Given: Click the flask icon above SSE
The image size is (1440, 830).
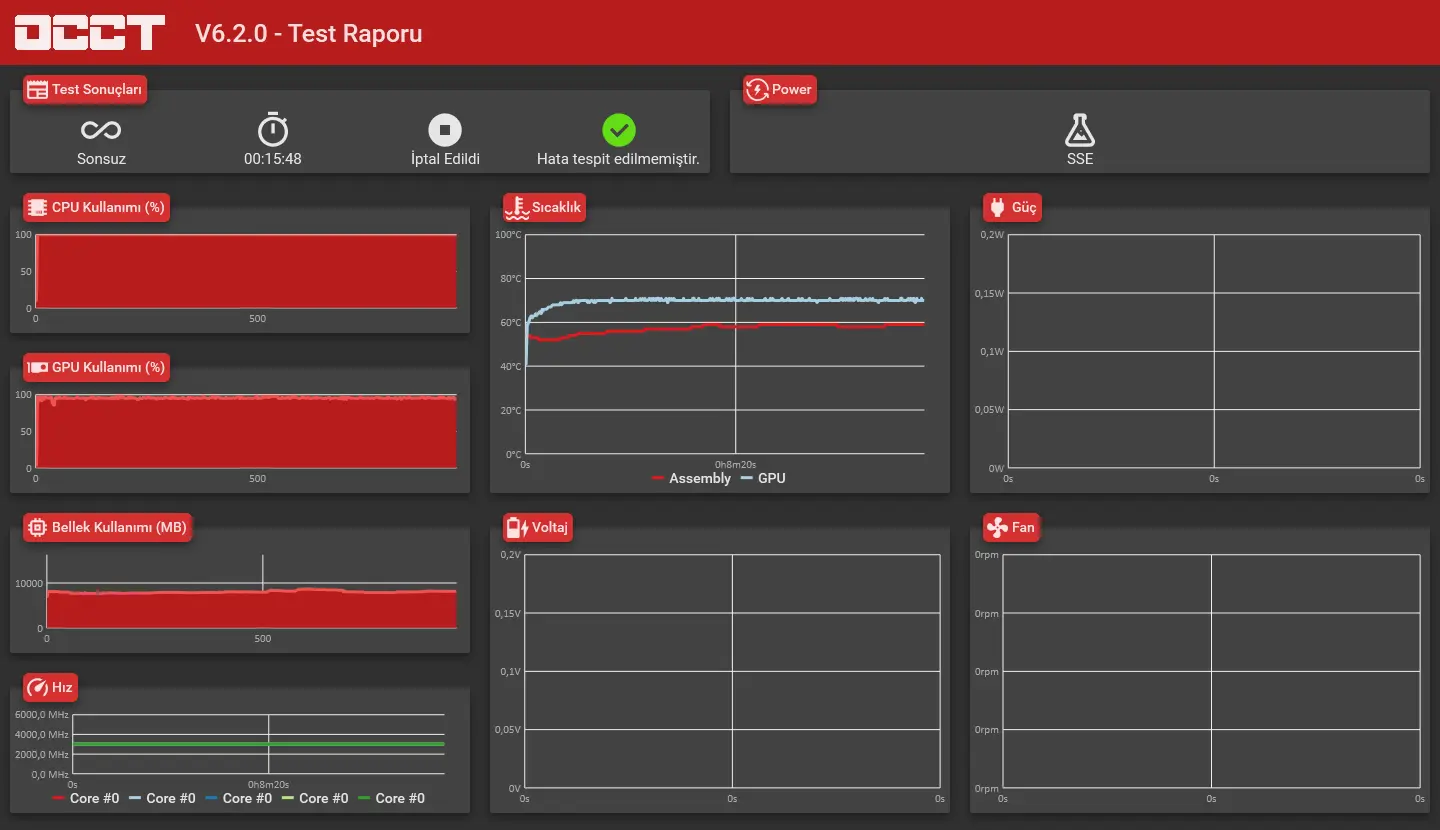Looking at the screenshot, I should click(x=1080, y=130).
